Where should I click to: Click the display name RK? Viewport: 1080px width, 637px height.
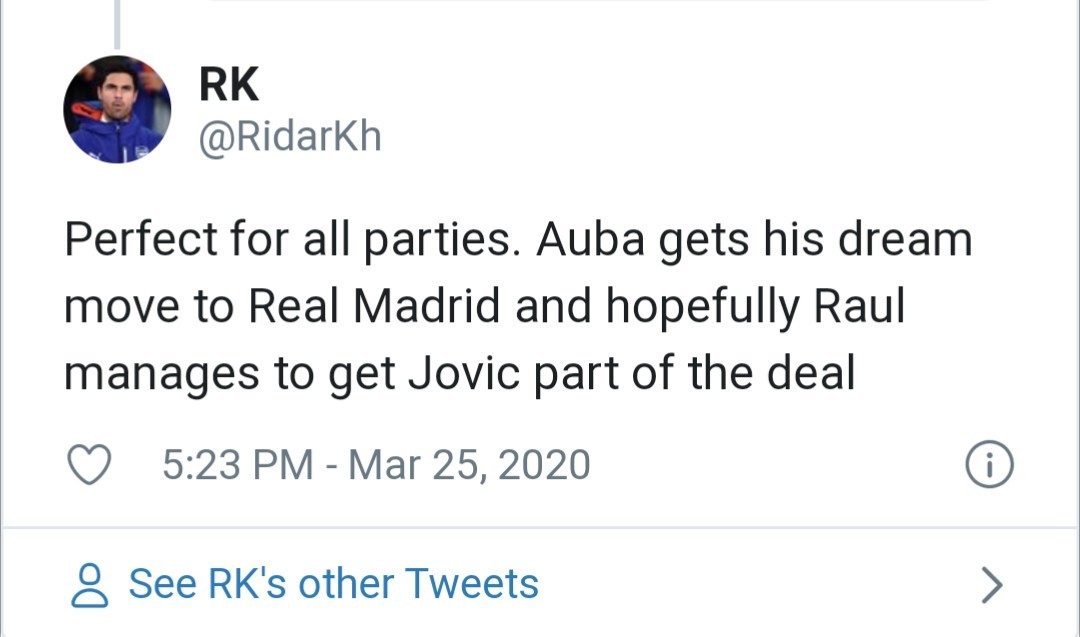click(x=227, y=83)
